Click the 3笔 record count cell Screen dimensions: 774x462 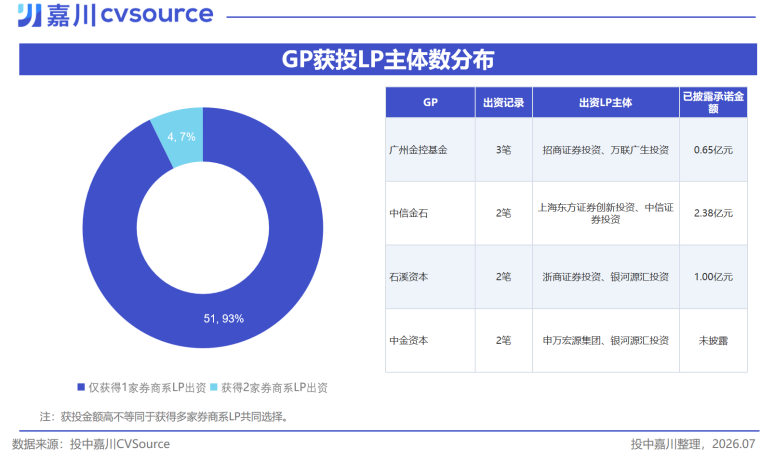coord(503,150)
